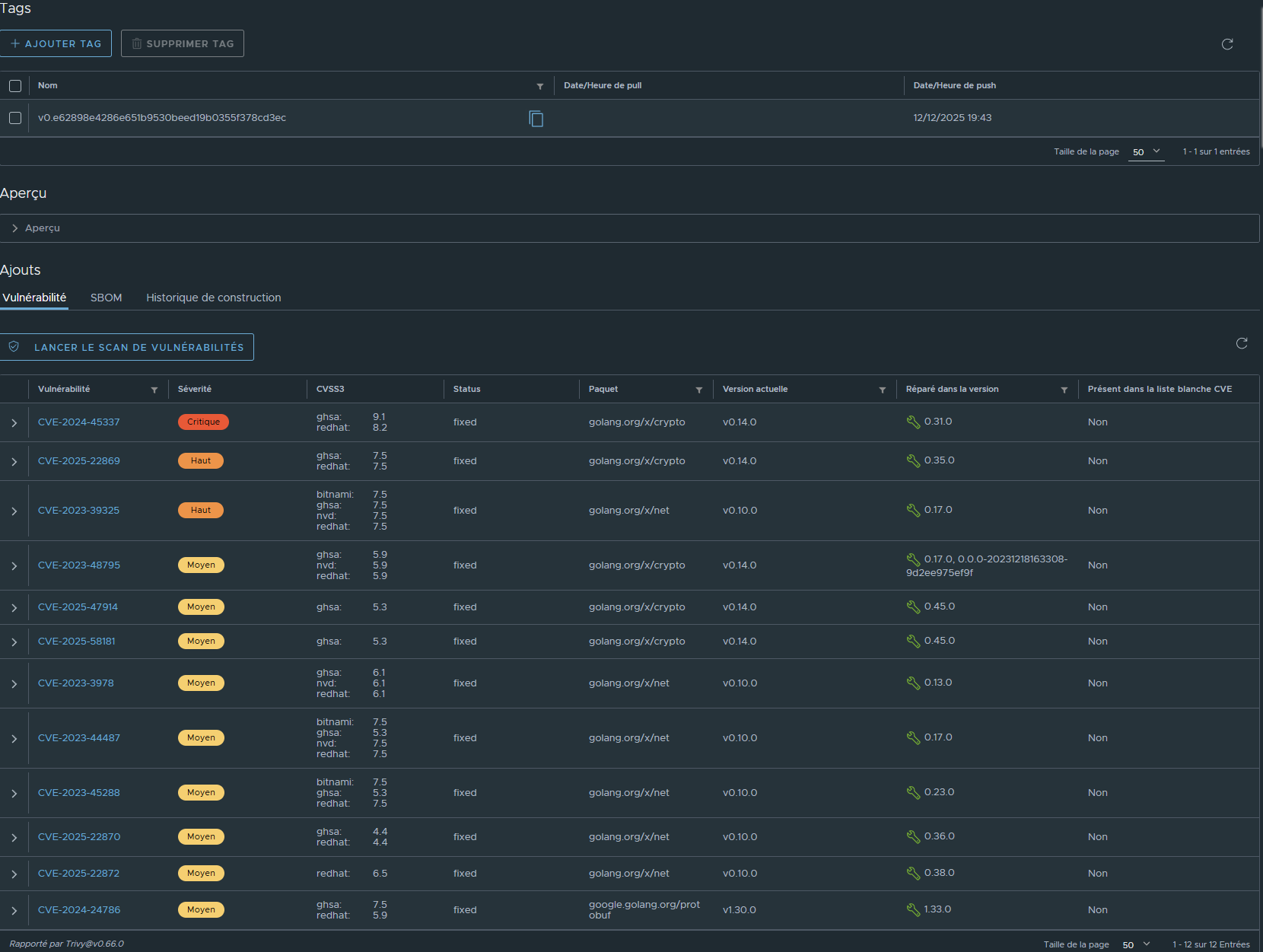
Task: Copy the tag digest using copy icon
Action: 536,119
